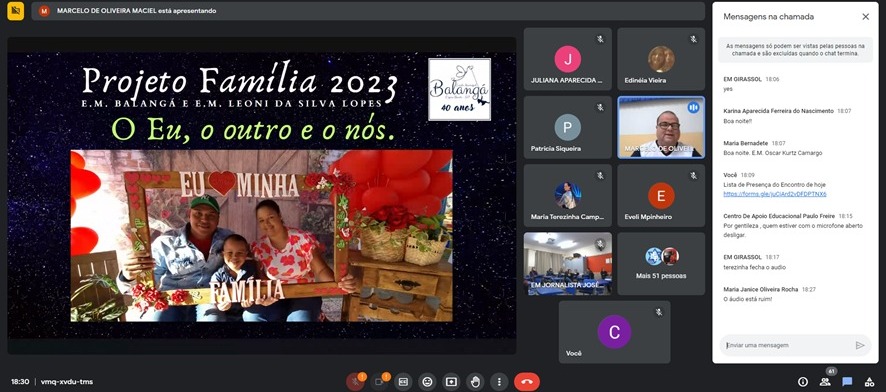Open the emoji reactions button
Image resolution: width=886 pixels, height=392 pixels.
(x=427, y=382)
